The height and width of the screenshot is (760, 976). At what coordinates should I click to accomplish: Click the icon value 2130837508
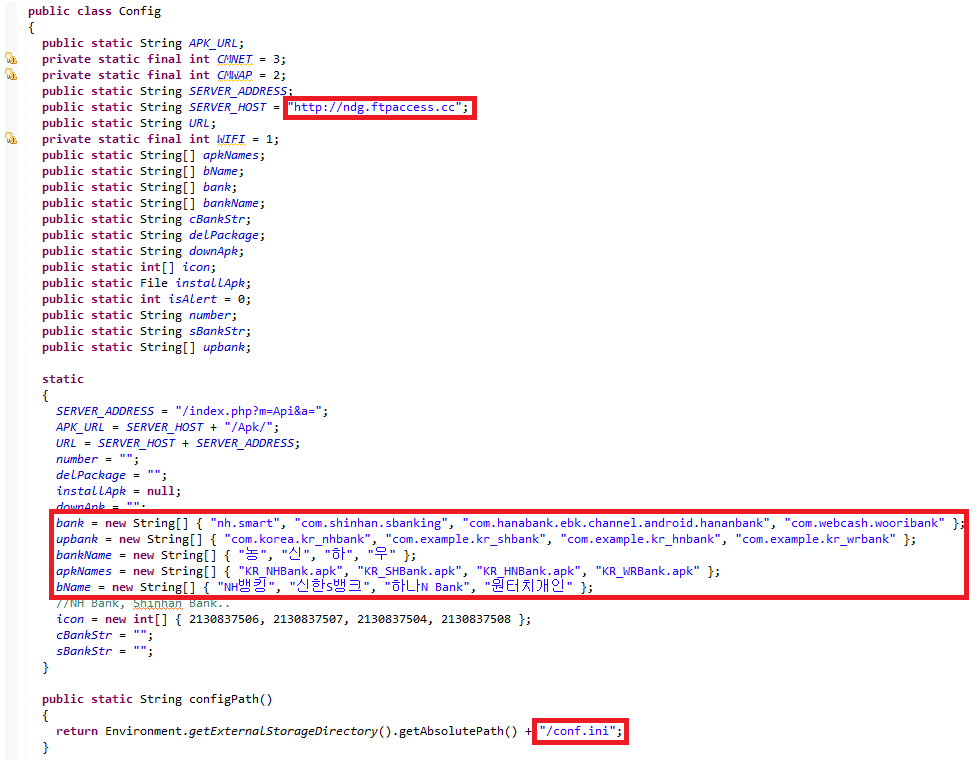click(476, 619)
